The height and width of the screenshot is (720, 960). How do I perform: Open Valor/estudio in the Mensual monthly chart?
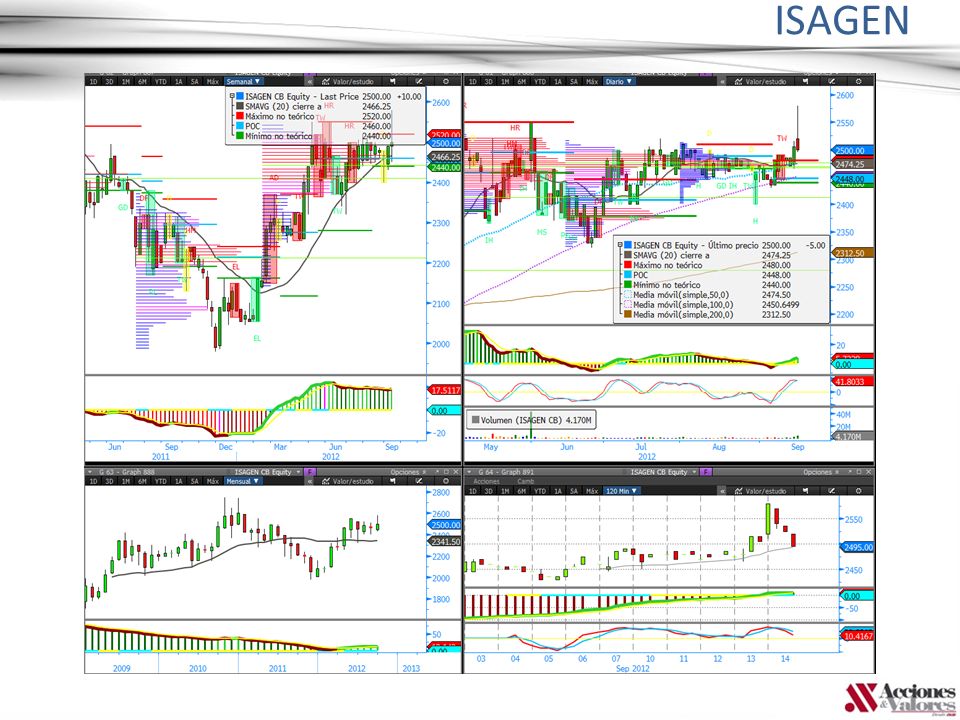tap(347, 481)
